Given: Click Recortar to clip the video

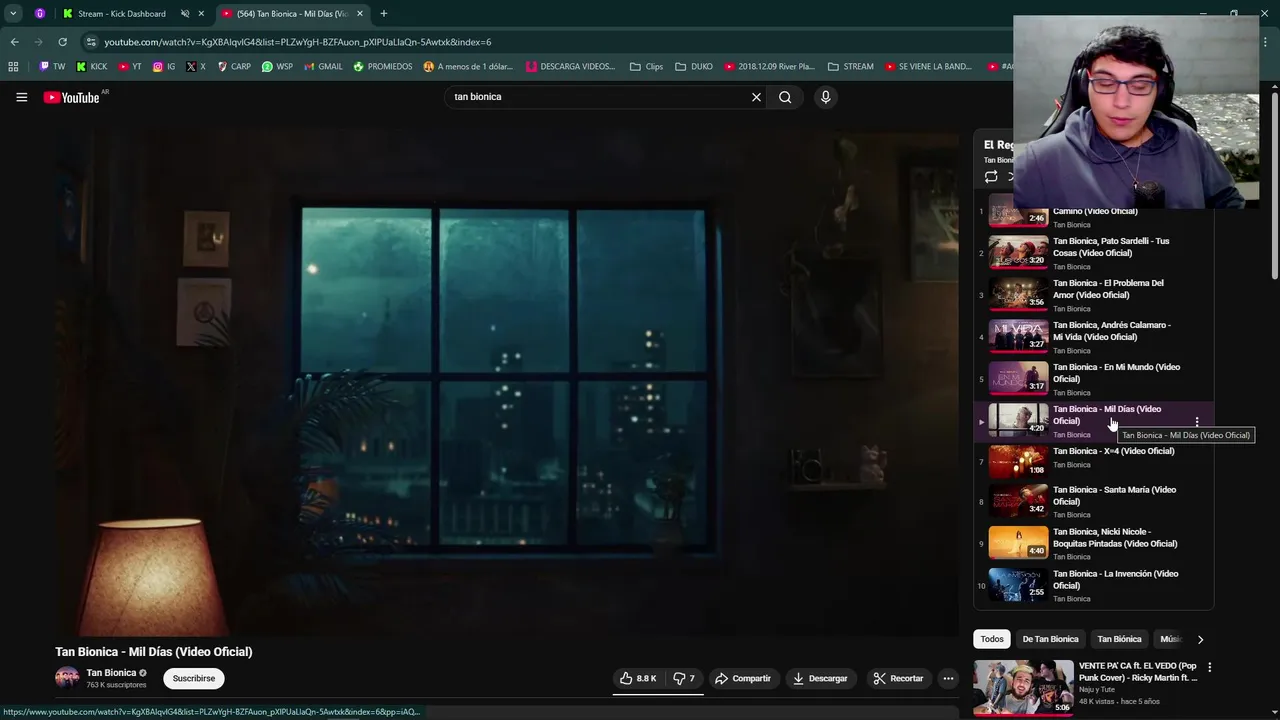Looking at the screenshot, I should click(898, 678).
